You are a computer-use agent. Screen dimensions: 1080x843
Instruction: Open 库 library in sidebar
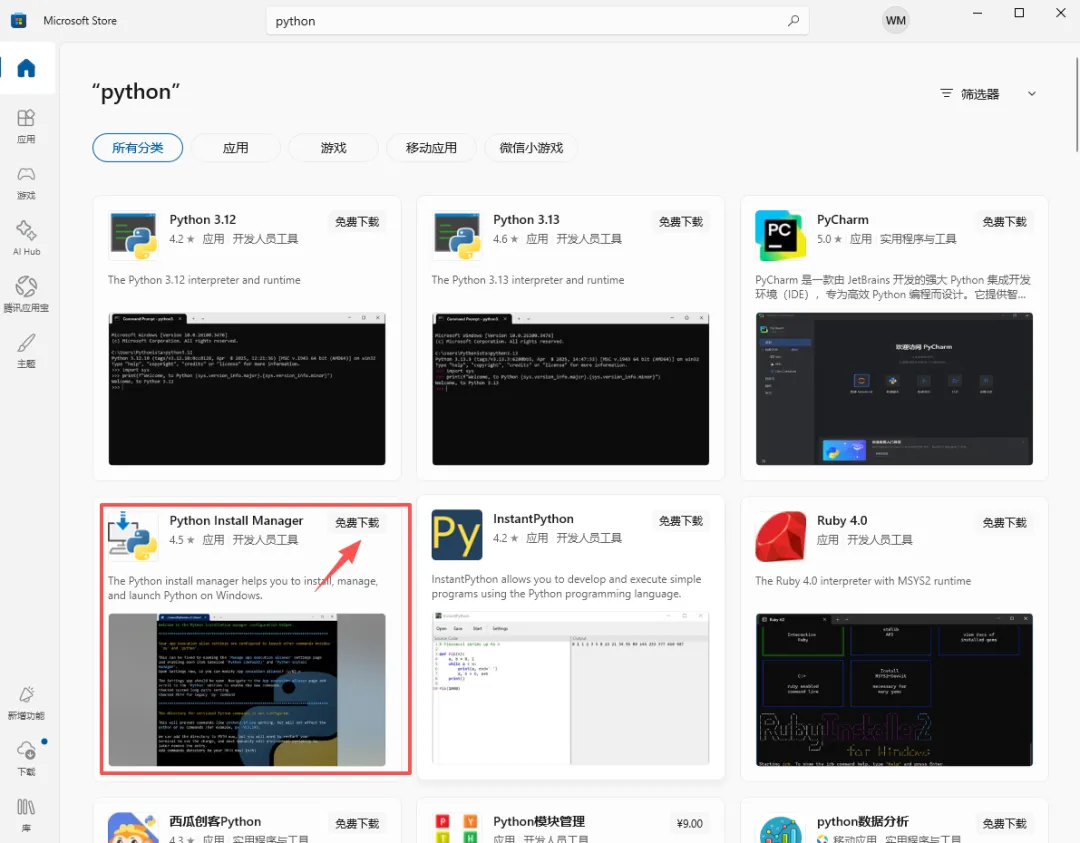point(26,815)
